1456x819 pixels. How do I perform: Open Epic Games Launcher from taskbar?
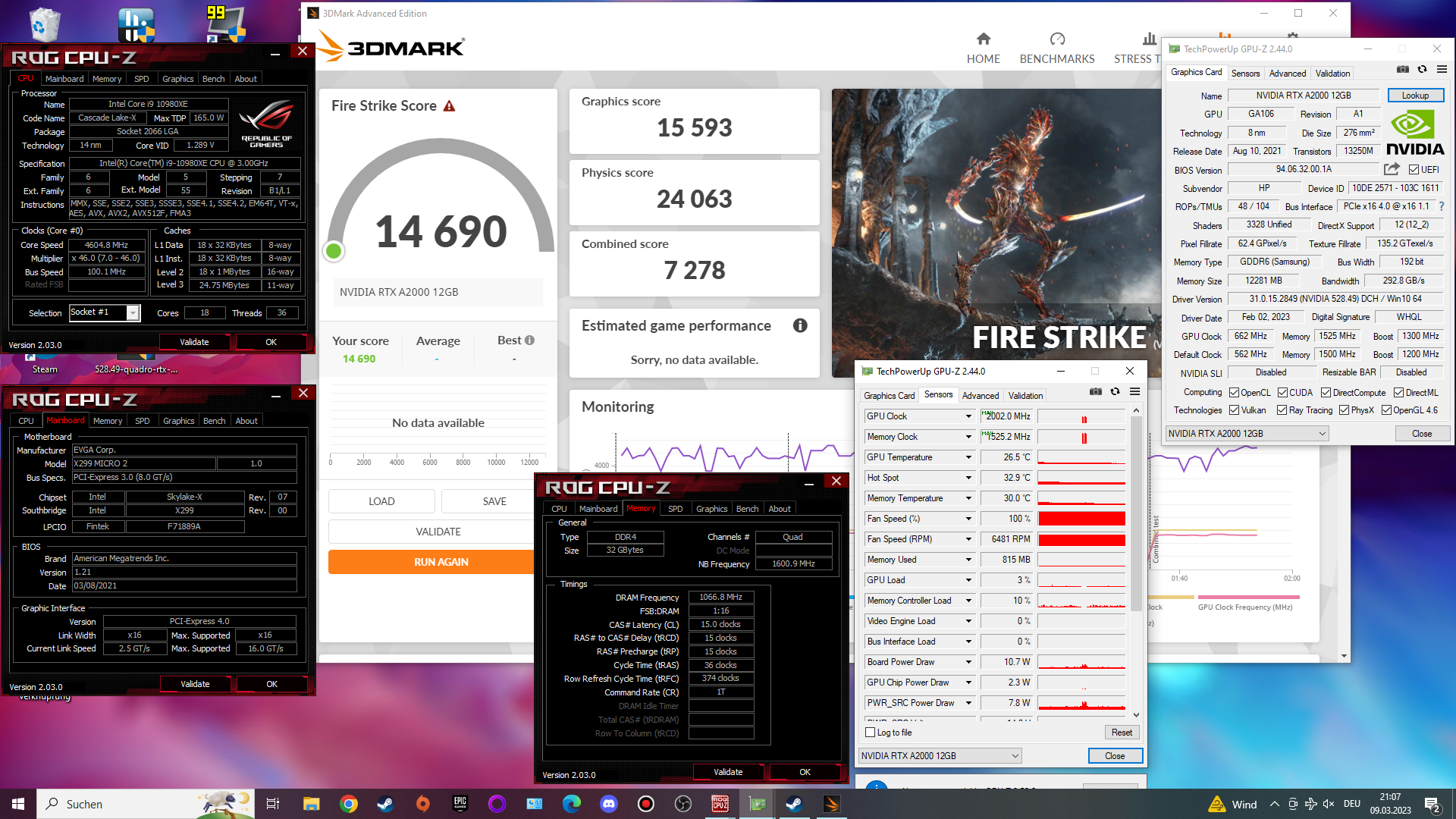(x=460, y=804)
